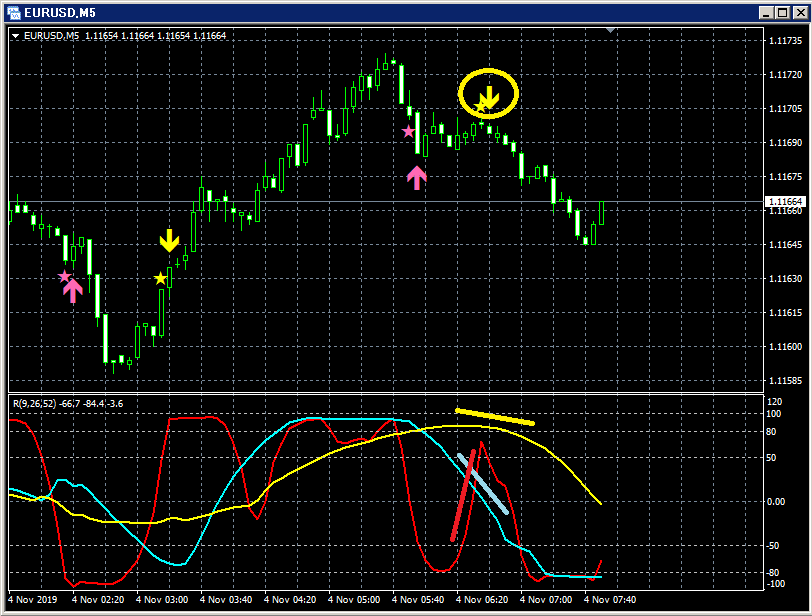Click price scale value 1.11630
The width and height of the screenshot is (812, 616).
click(x=785, y=278)
